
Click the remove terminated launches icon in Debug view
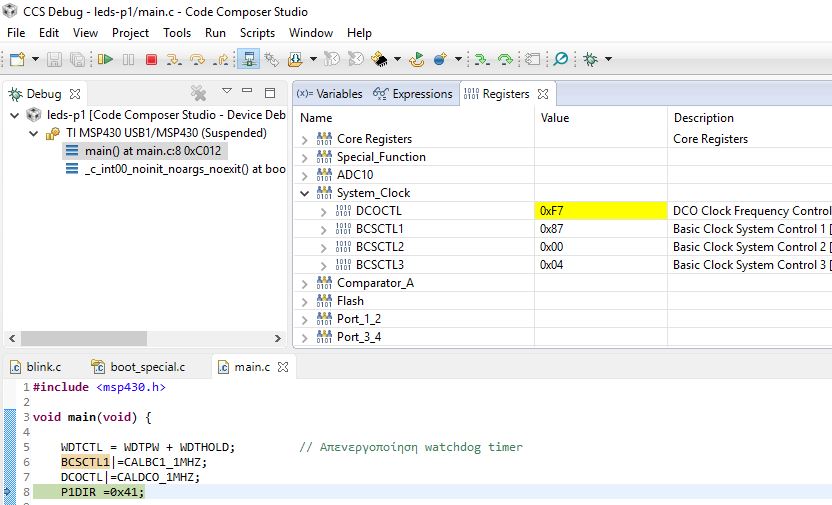[198, 93]
